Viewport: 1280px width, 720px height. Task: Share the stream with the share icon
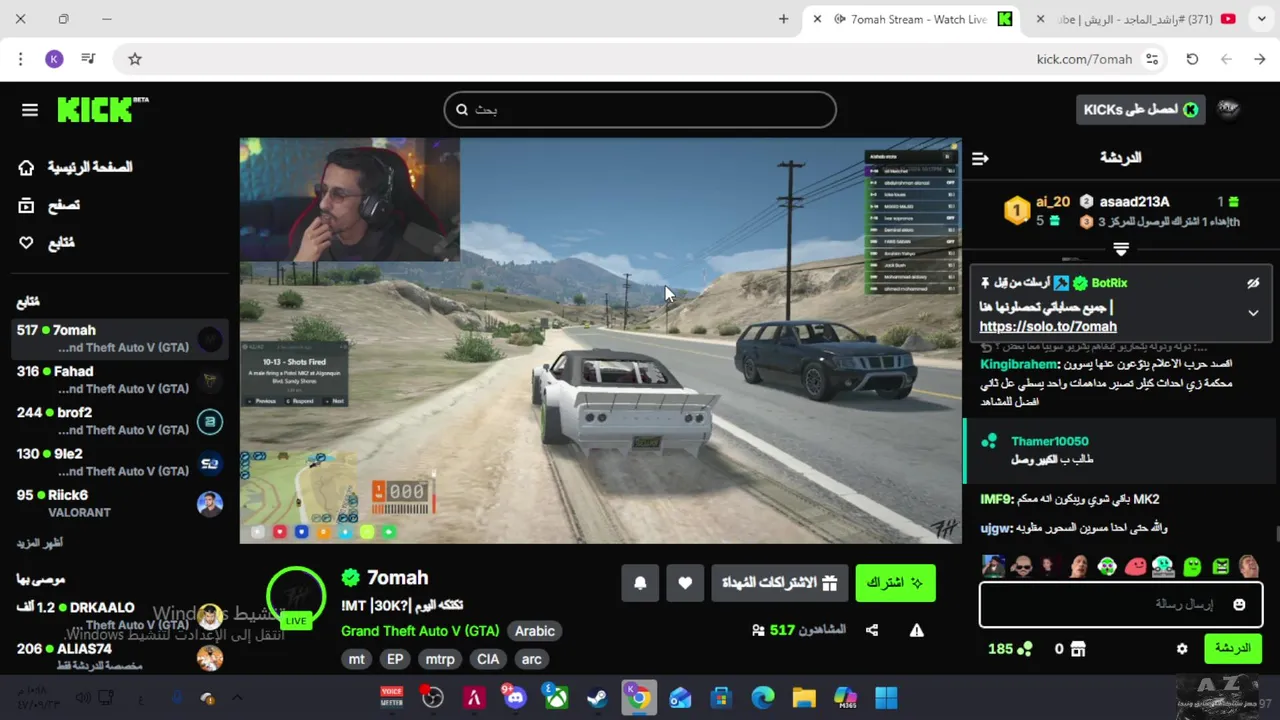(872, 630)
